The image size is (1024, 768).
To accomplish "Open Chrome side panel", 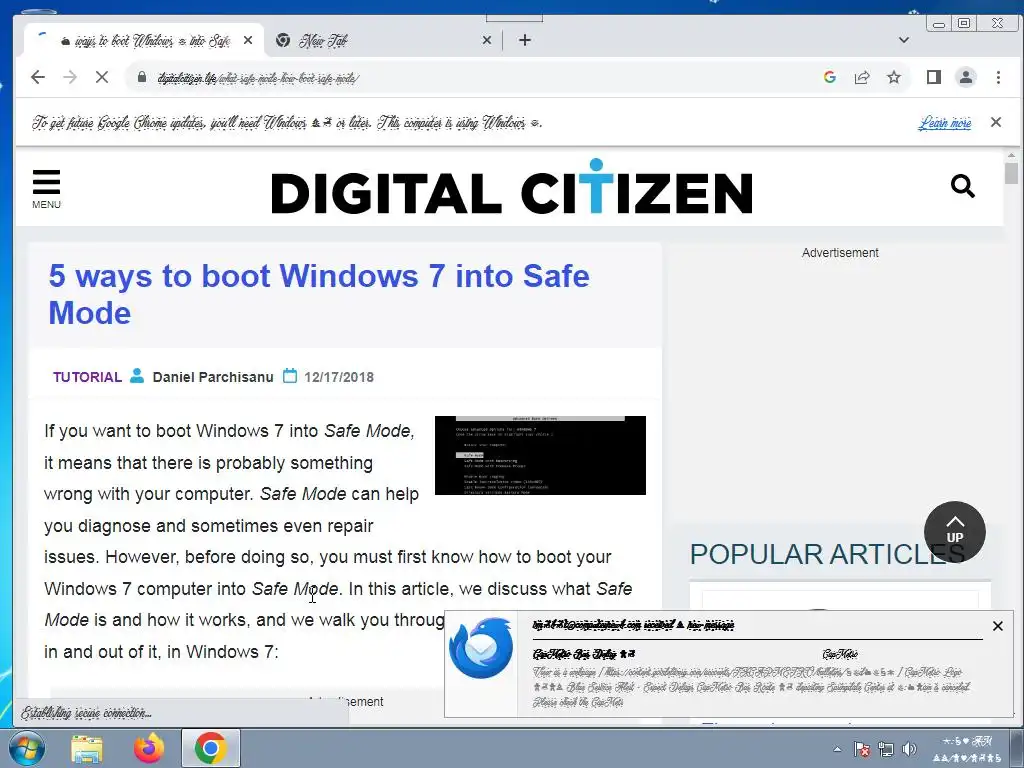I will tap(934, 77).
